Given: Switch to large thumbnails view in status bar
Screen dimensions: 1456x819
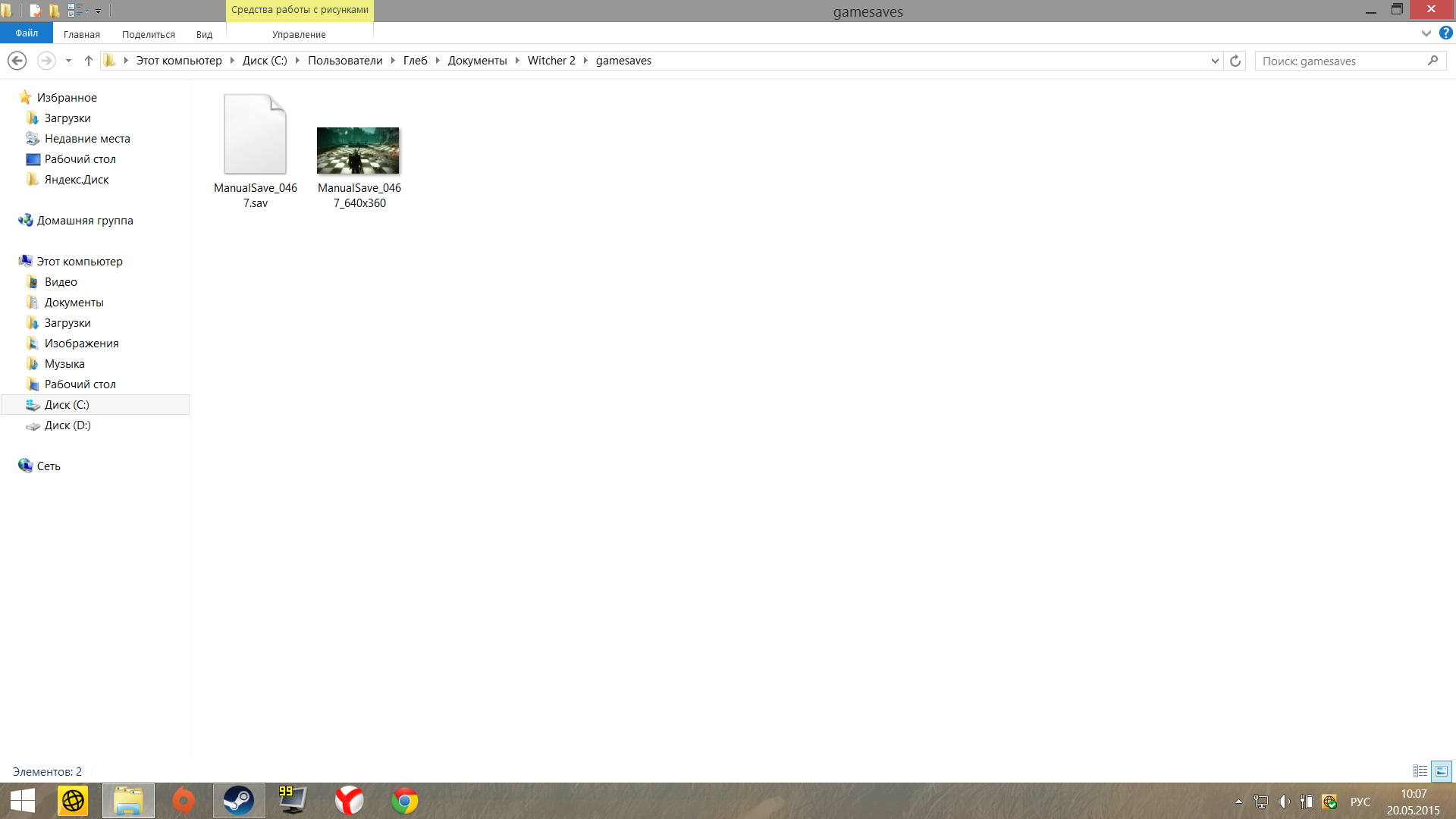Looking at the screenshot, I should point(1441,771).
